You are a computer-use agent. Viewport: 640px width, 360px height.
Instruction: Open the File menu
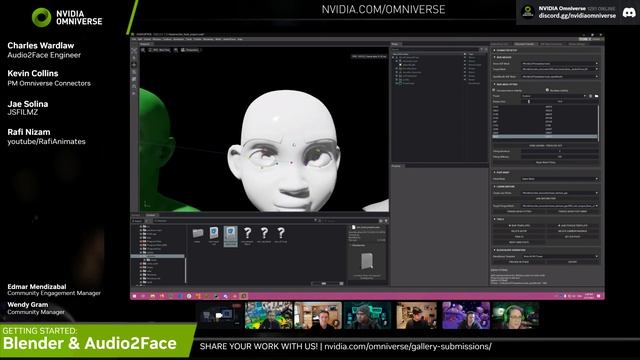pyautogui.click(x=134, y=39)
